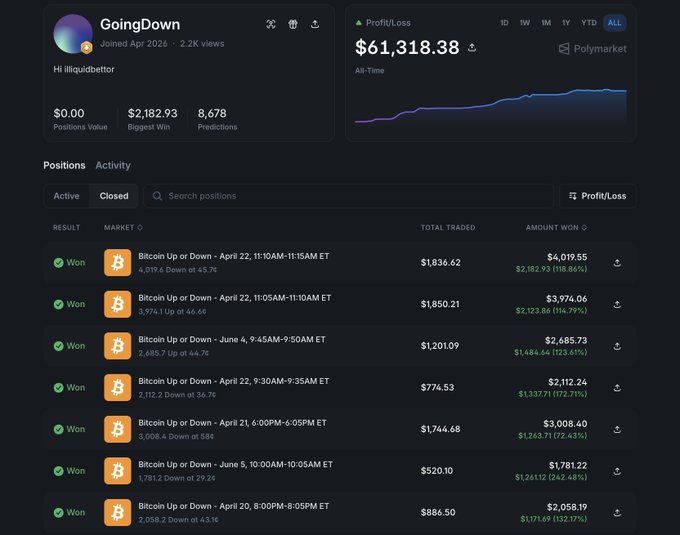Image resolution: width=680 pixels, height=535 pixels.
Task: Switch to the Activity tab
Action: pos(113,165)
